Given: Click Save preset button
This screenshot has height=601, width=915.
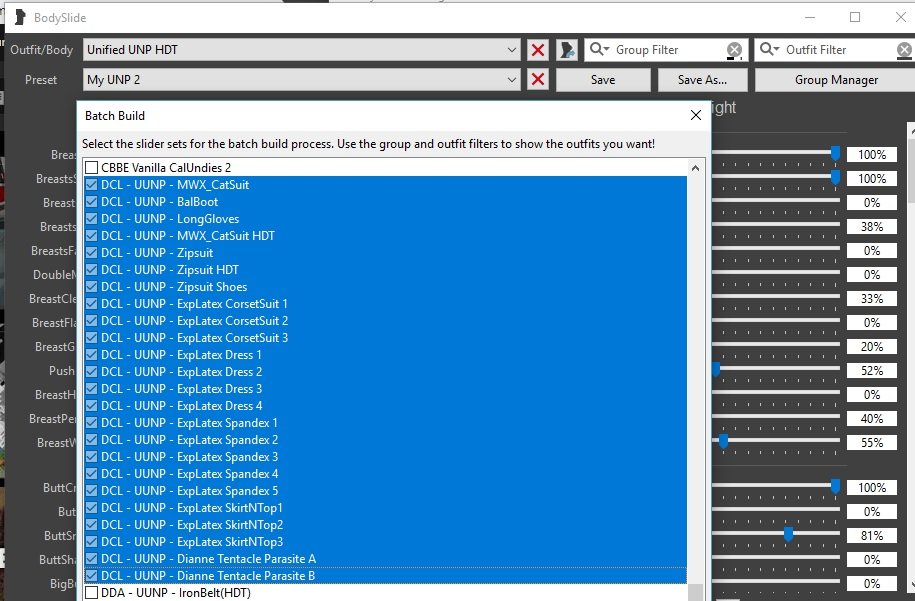Looking at the screenshot, I should coord(603,80).
